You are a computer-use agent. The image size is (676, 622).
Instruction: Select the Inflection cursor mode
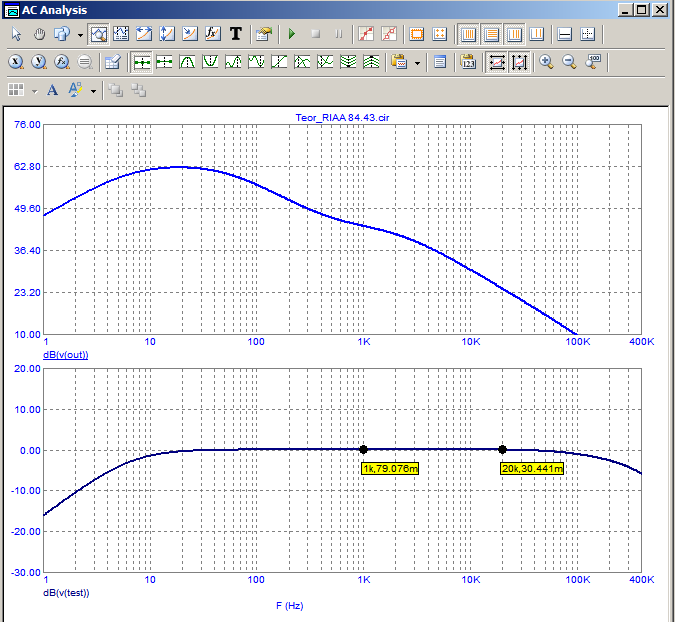point(279,62)
